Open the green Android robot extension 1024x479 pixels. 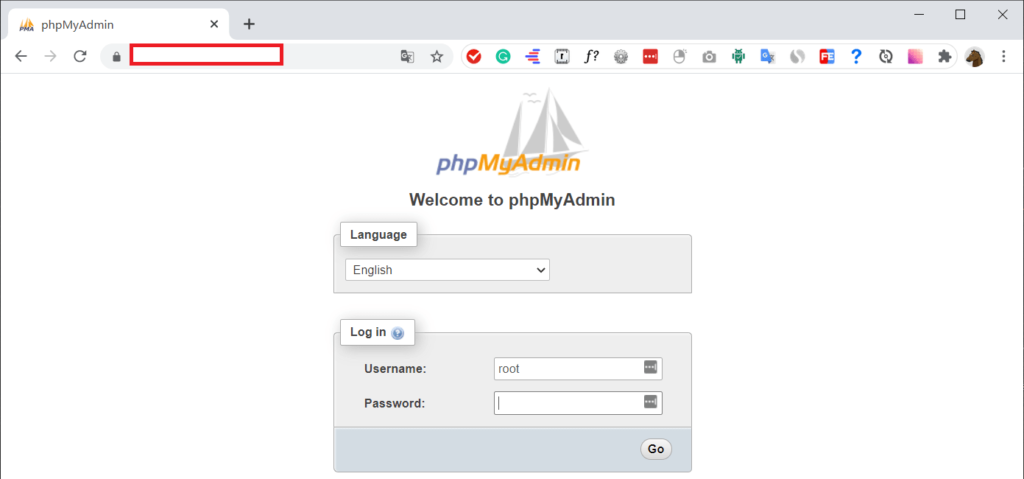click(739, 57)
